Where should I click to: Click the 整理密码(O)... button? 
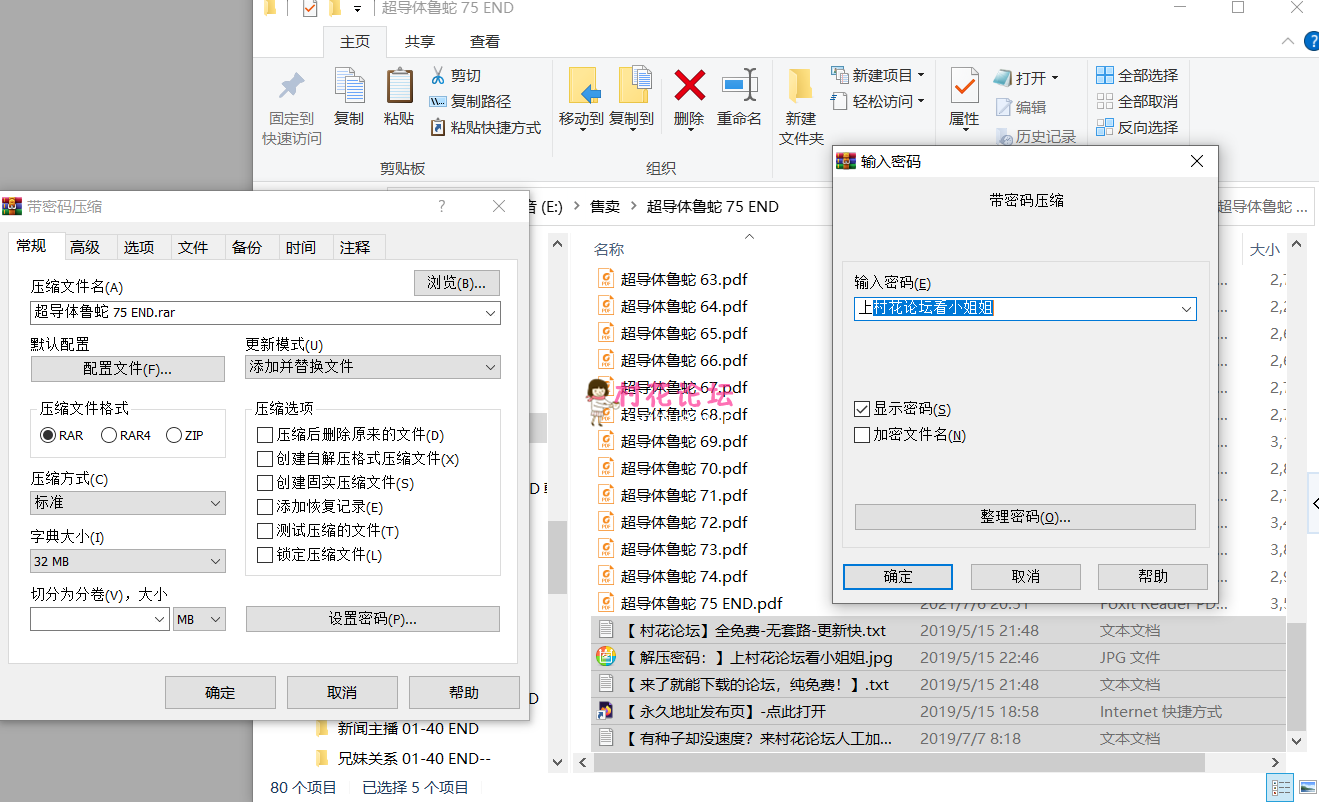pos(1025,517)
